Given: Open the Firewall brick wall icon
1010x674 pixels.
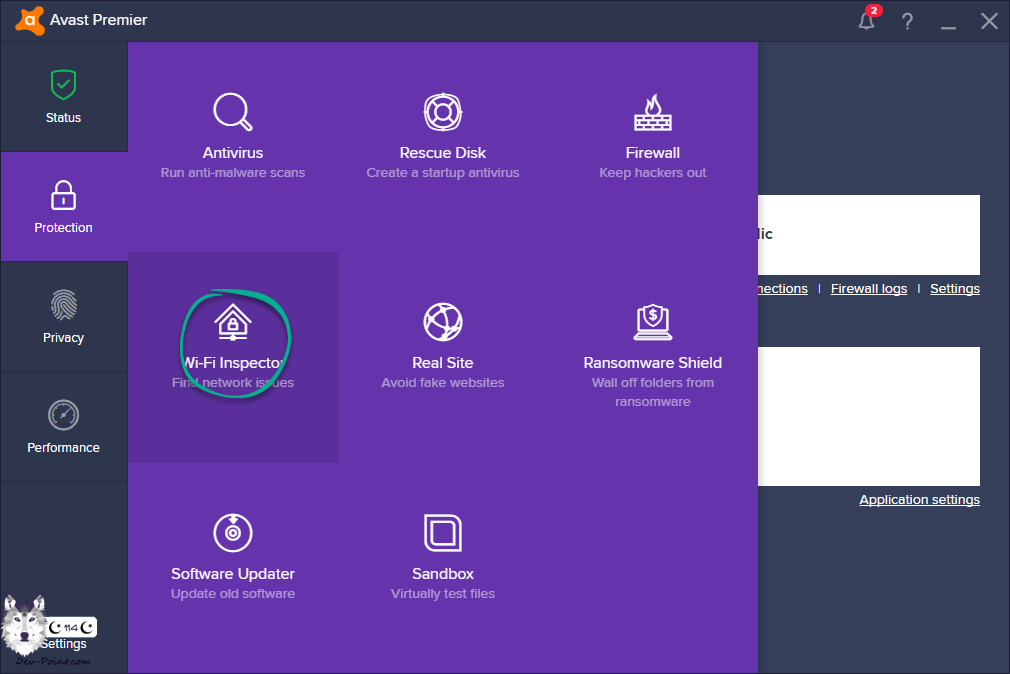Looking at the screenshot, I should [653, 112].
